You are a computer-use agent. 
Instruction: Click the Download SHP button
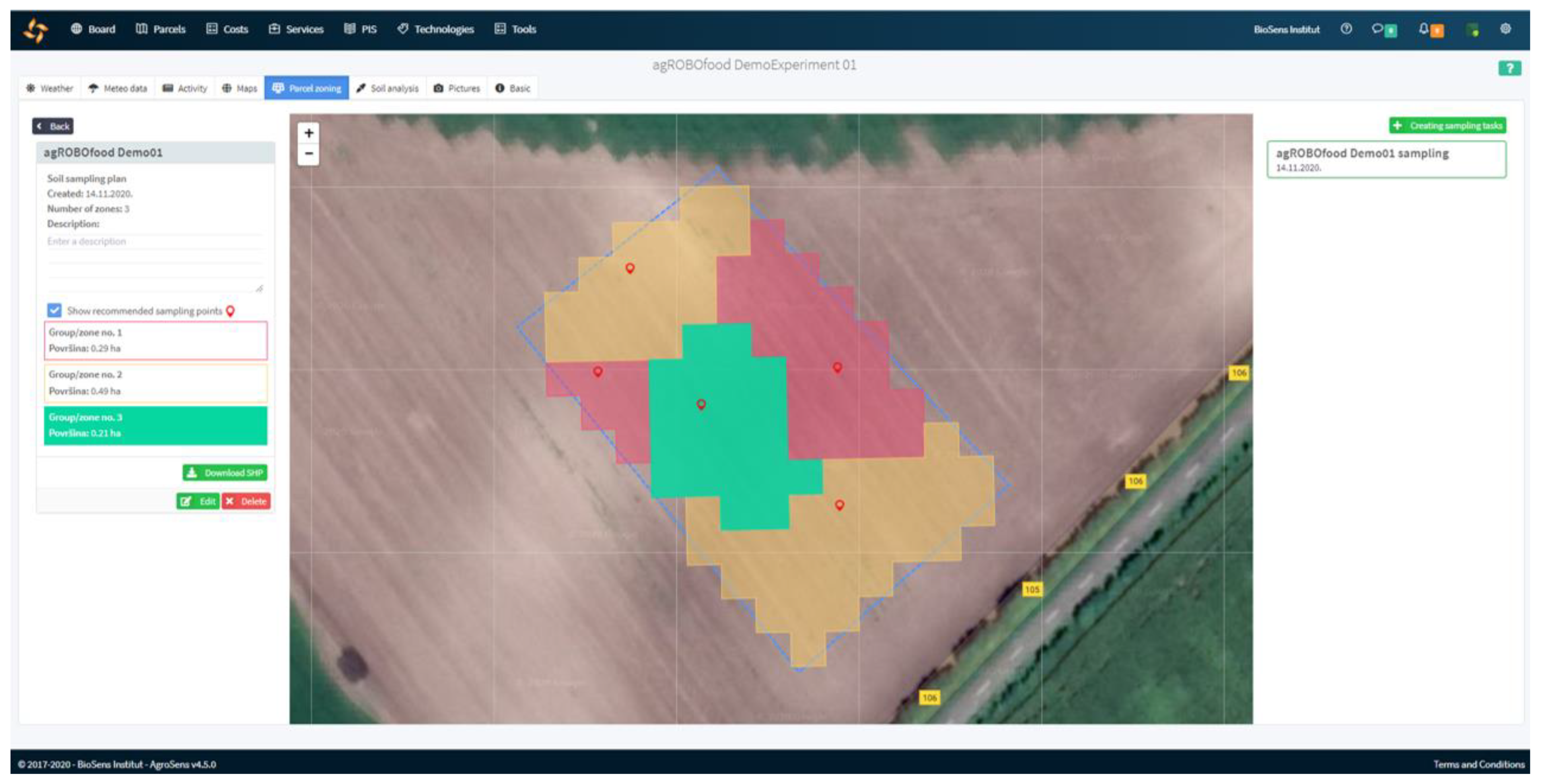pyautogui.click(x=225, y=472)
